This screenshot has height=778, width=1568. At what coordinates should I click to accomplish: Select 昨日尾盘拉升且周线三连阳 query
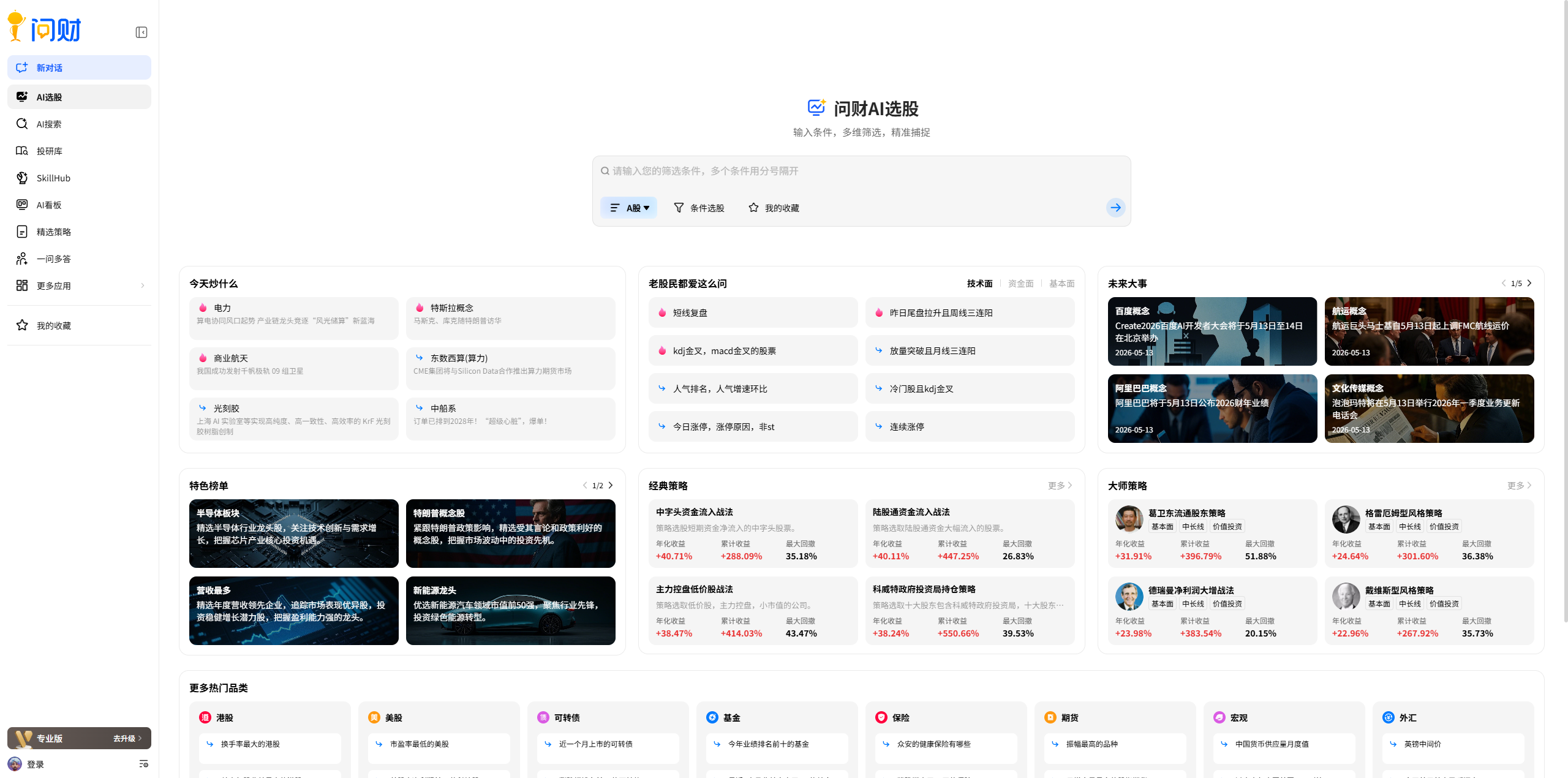(970, 312)
